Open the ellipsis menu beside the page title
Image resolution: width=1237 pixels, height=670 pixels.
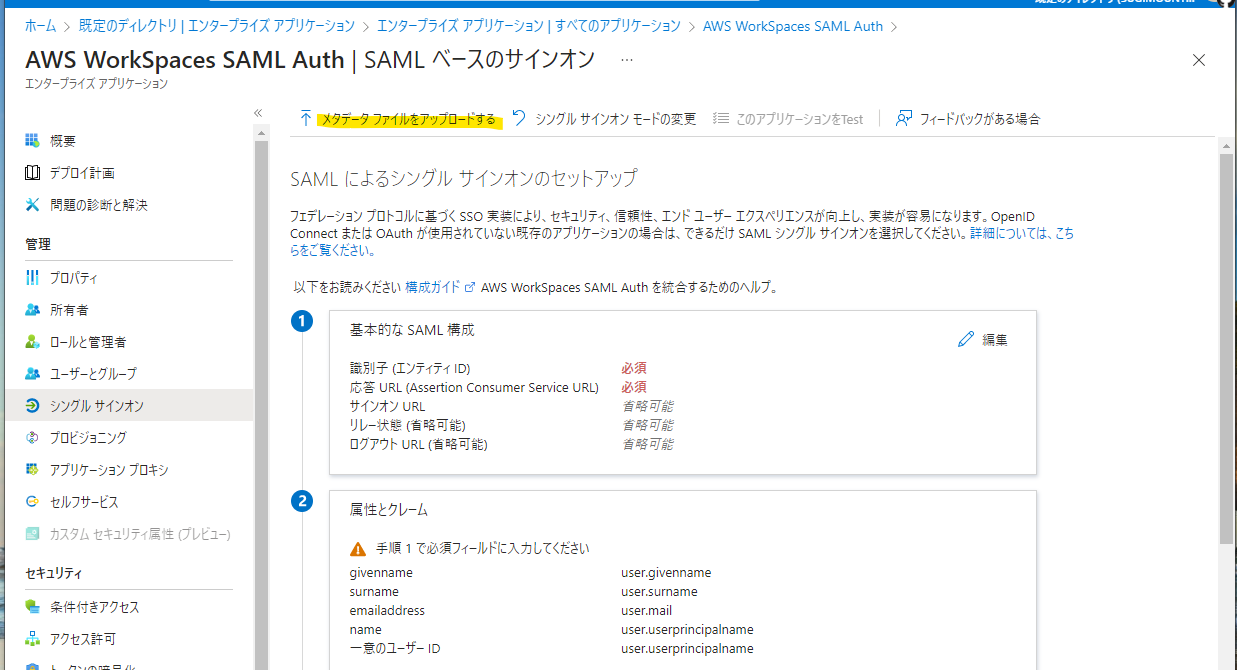tap(626, 60)
